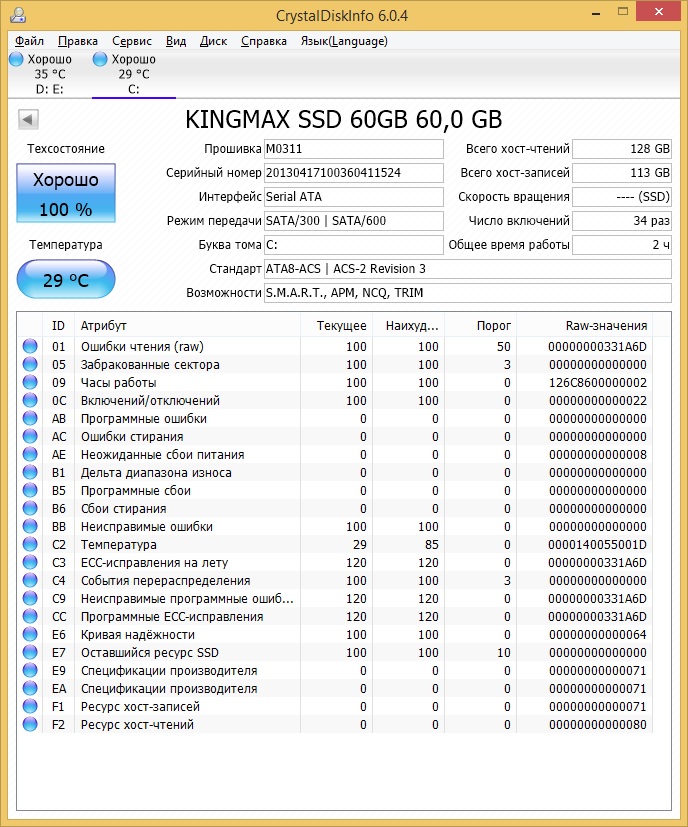Click status orb for AB Программные ошибки
Viewport: 688px width, 827px height.
[x=30, y=418]
